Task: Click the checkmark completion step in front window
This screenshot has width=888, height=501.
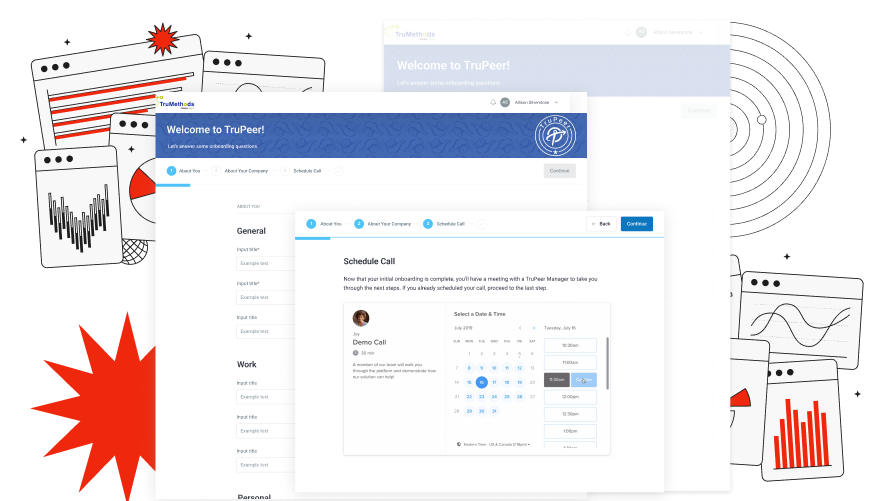Action: (481, 224)
